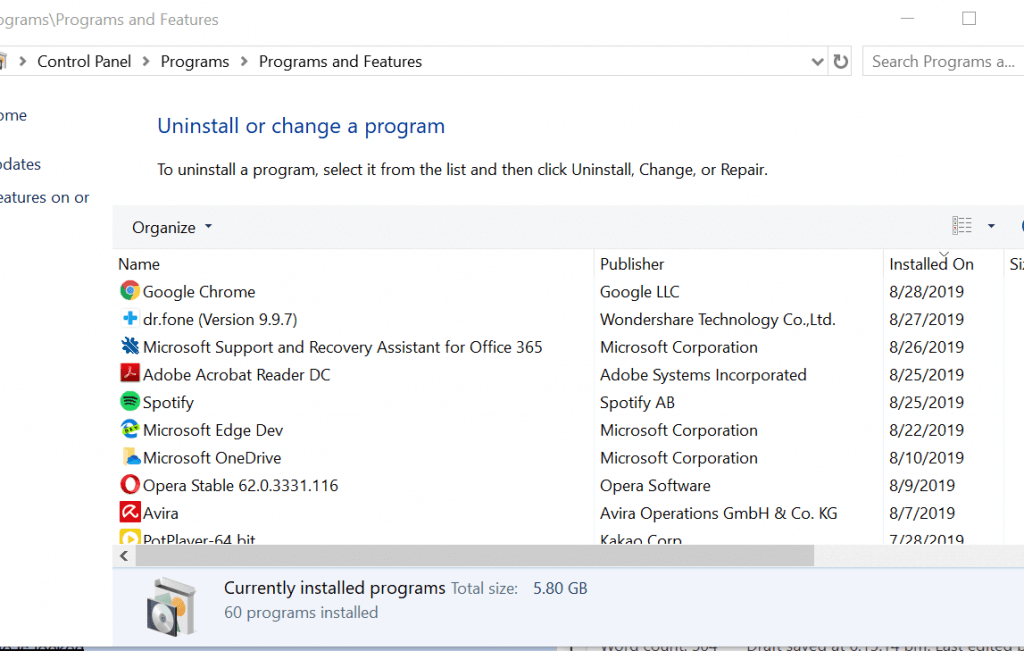Navigate to Control Panel breadcrumb
The image size is (1024, 651).
(84, 61)
